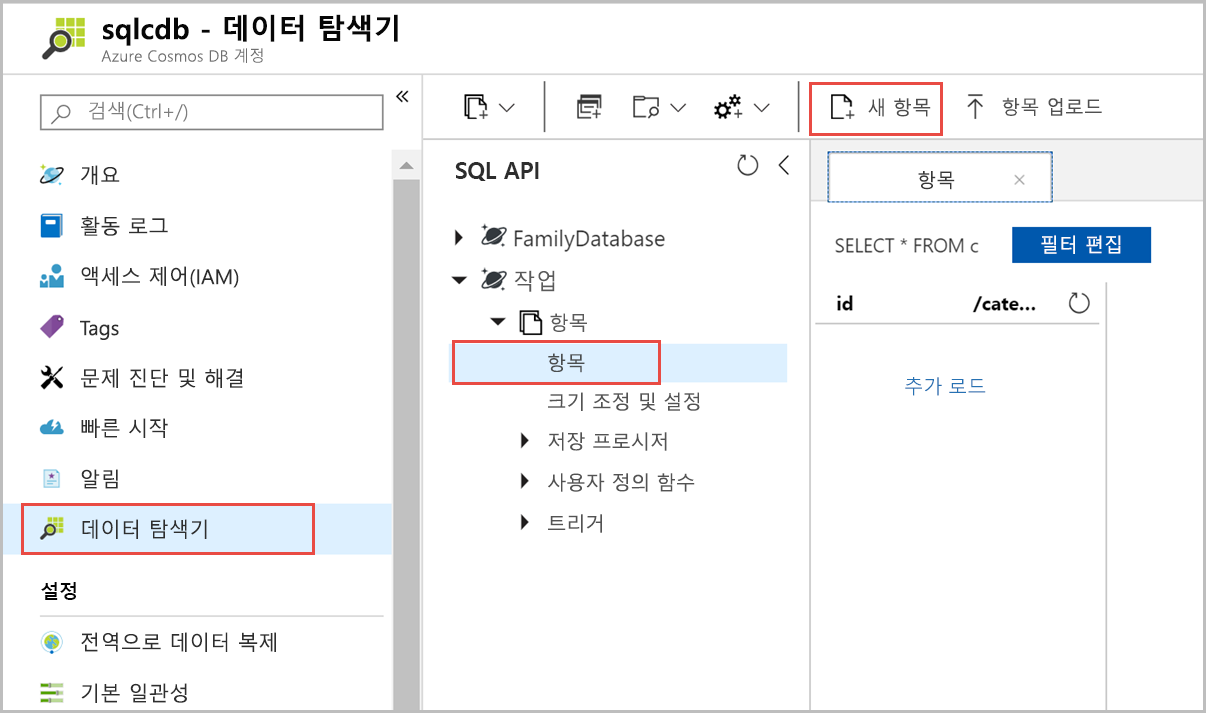Select 크기 조정 및 설정 tree item
Screen dimensions: 1206x713
click(x=624, y=402)
